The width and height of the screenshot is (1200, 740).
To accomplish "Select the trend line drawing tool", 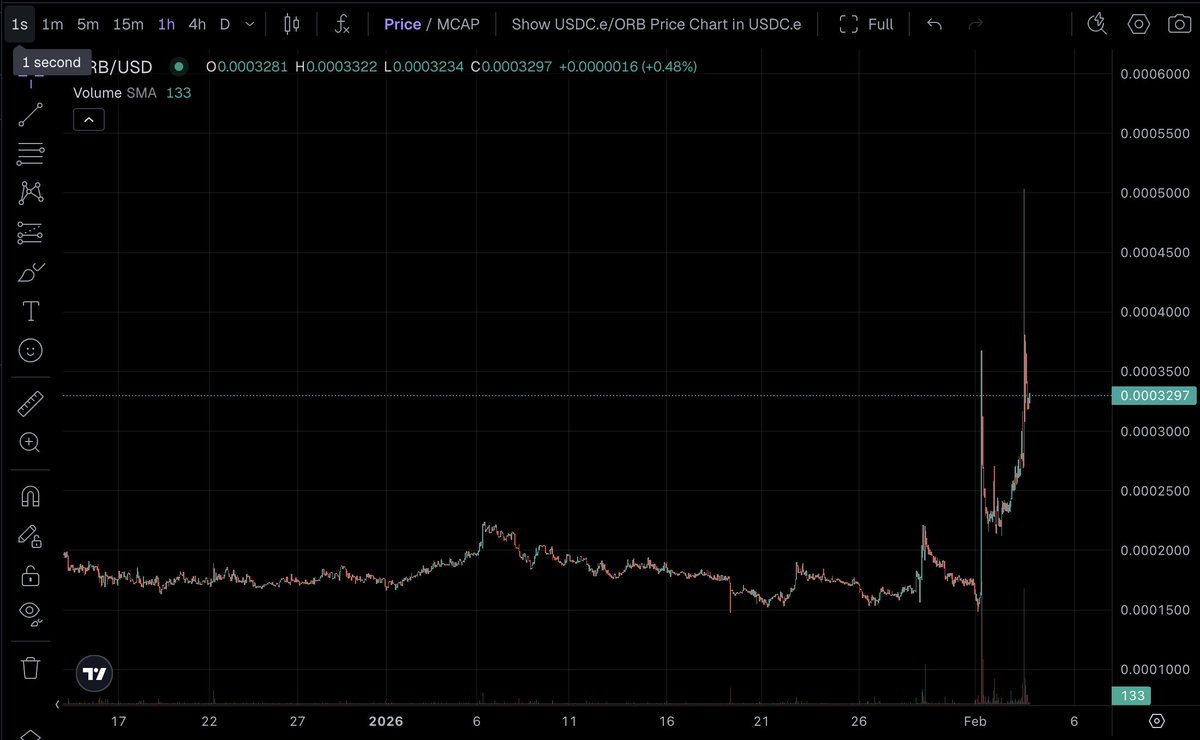I will click(x=31, y=114).
